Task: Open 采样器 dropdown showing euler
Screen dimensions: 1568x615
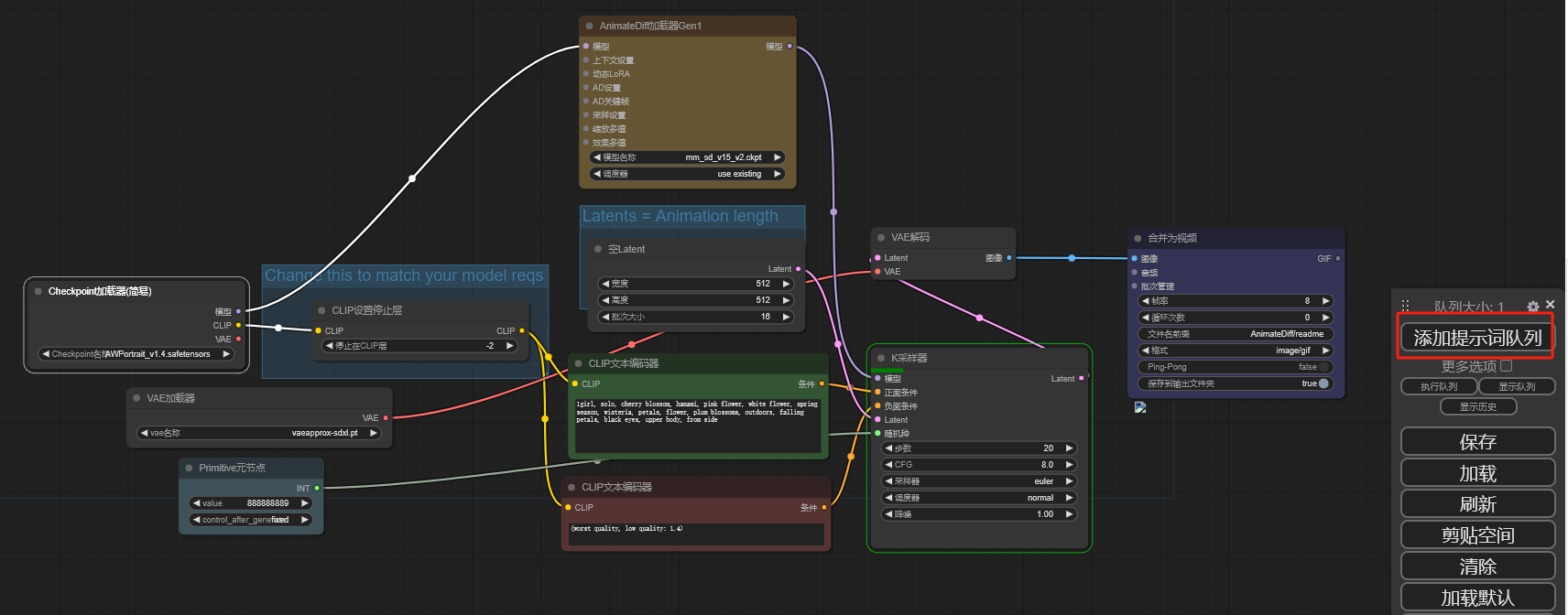Action: 978,481
